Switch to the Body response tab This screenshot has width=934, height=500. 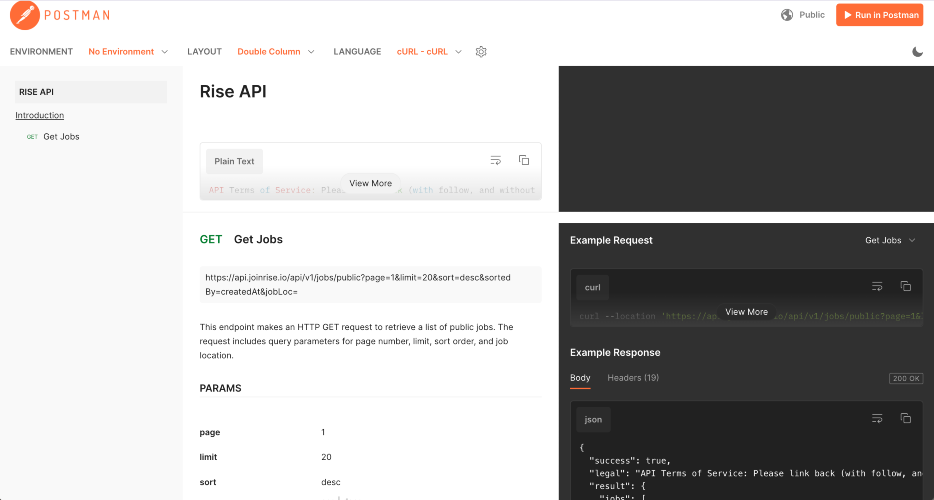point(580,378)
